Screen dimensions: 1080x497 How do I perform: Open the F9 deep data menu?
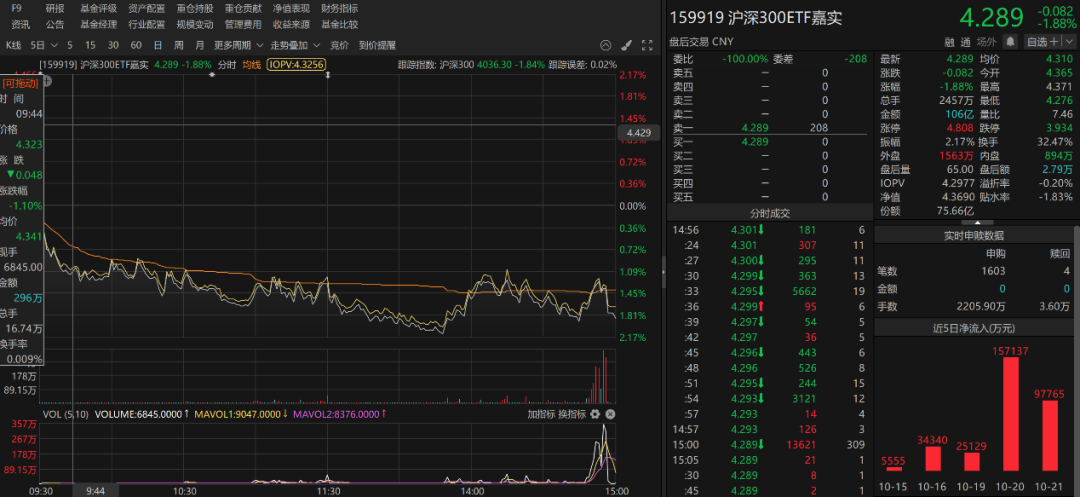click(17, 9)
